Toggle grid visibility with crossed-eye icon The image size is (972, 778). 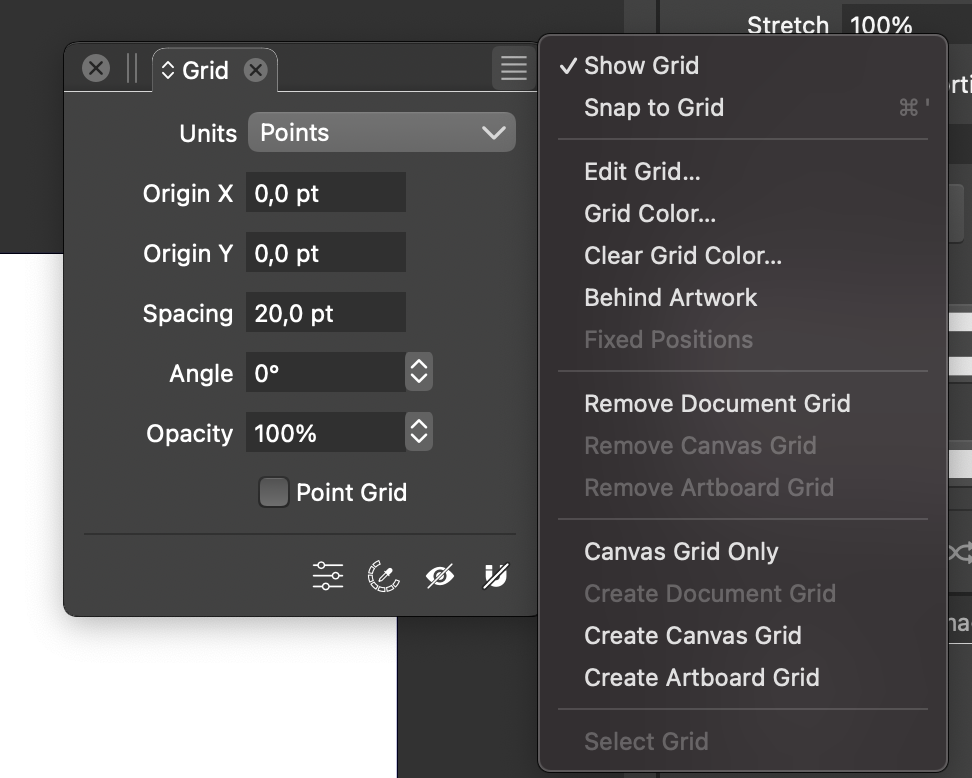pyautogui.click(x=440, y=576)
